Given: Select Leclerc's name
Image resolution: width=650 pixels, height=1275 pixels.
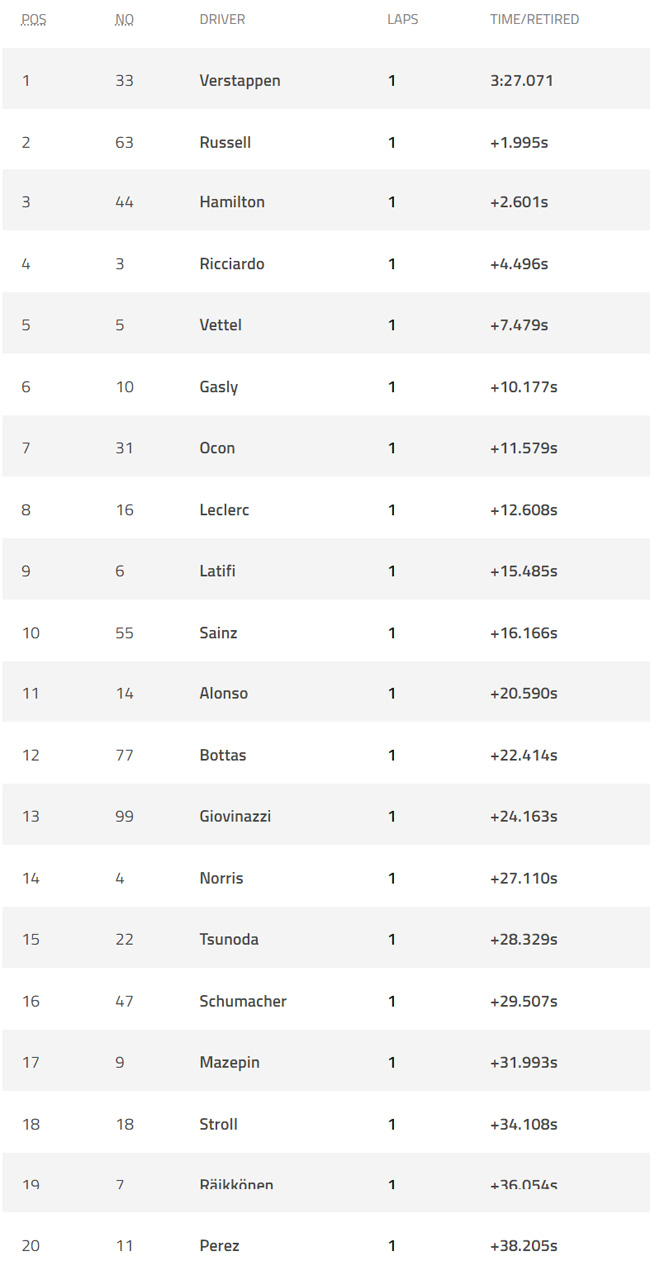Looking at the screenshot, I should click(224, 510).
